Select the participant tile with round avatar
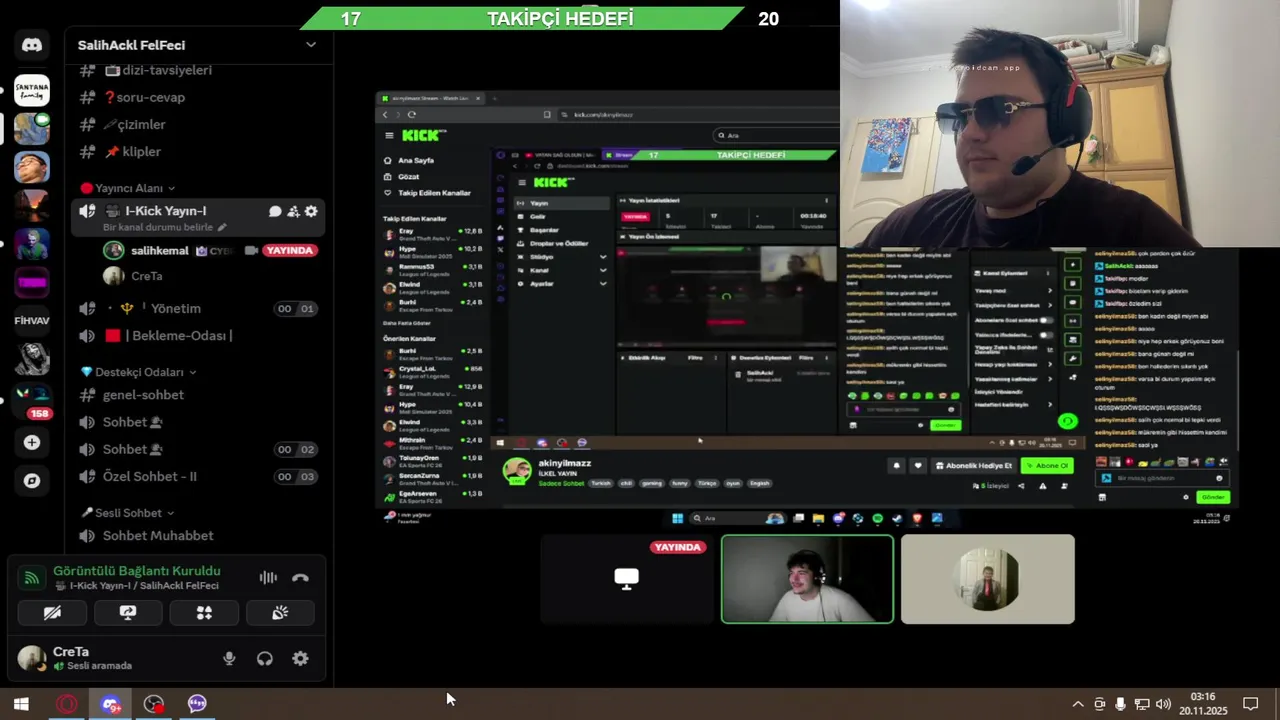 (x=988, y=578)
